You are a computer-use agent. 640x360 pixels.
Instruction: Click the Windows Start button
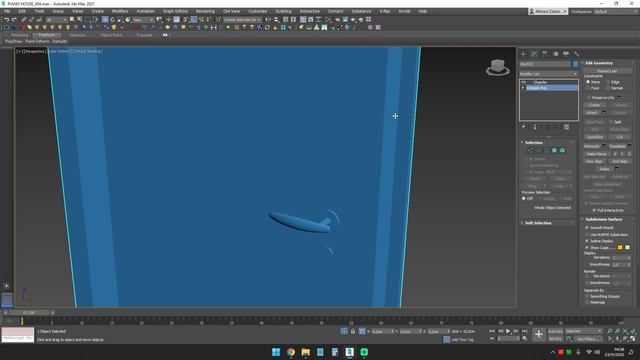[x=276, y=352]
